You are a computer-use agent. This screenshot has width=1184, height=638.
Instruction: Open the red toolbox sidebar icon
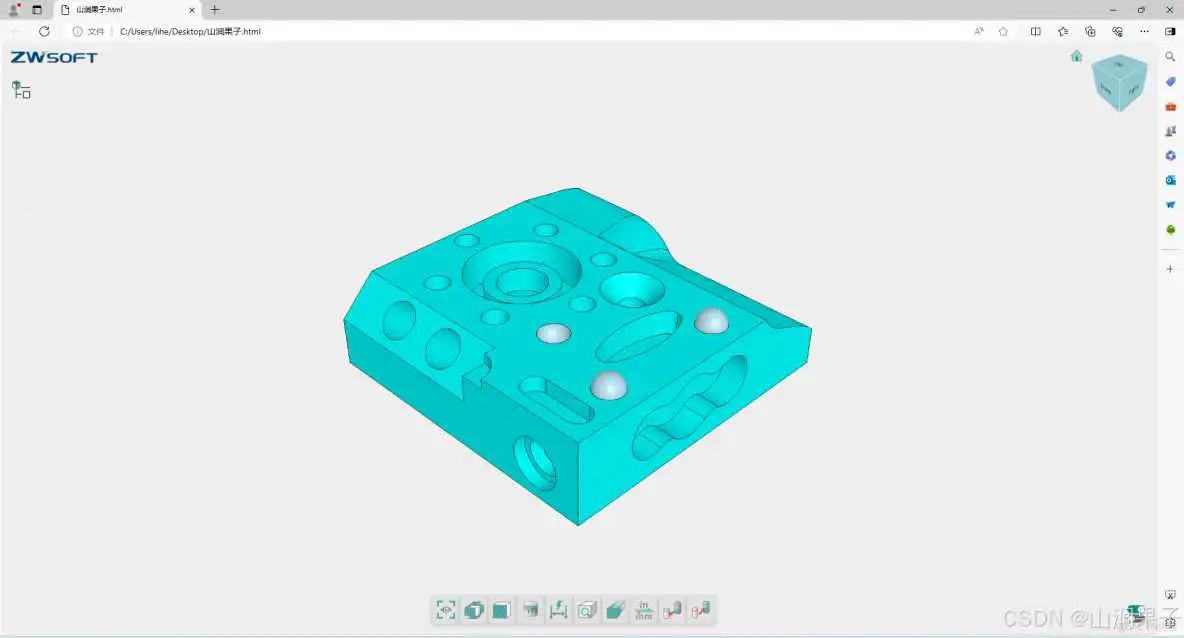[x=1170, y=106]
